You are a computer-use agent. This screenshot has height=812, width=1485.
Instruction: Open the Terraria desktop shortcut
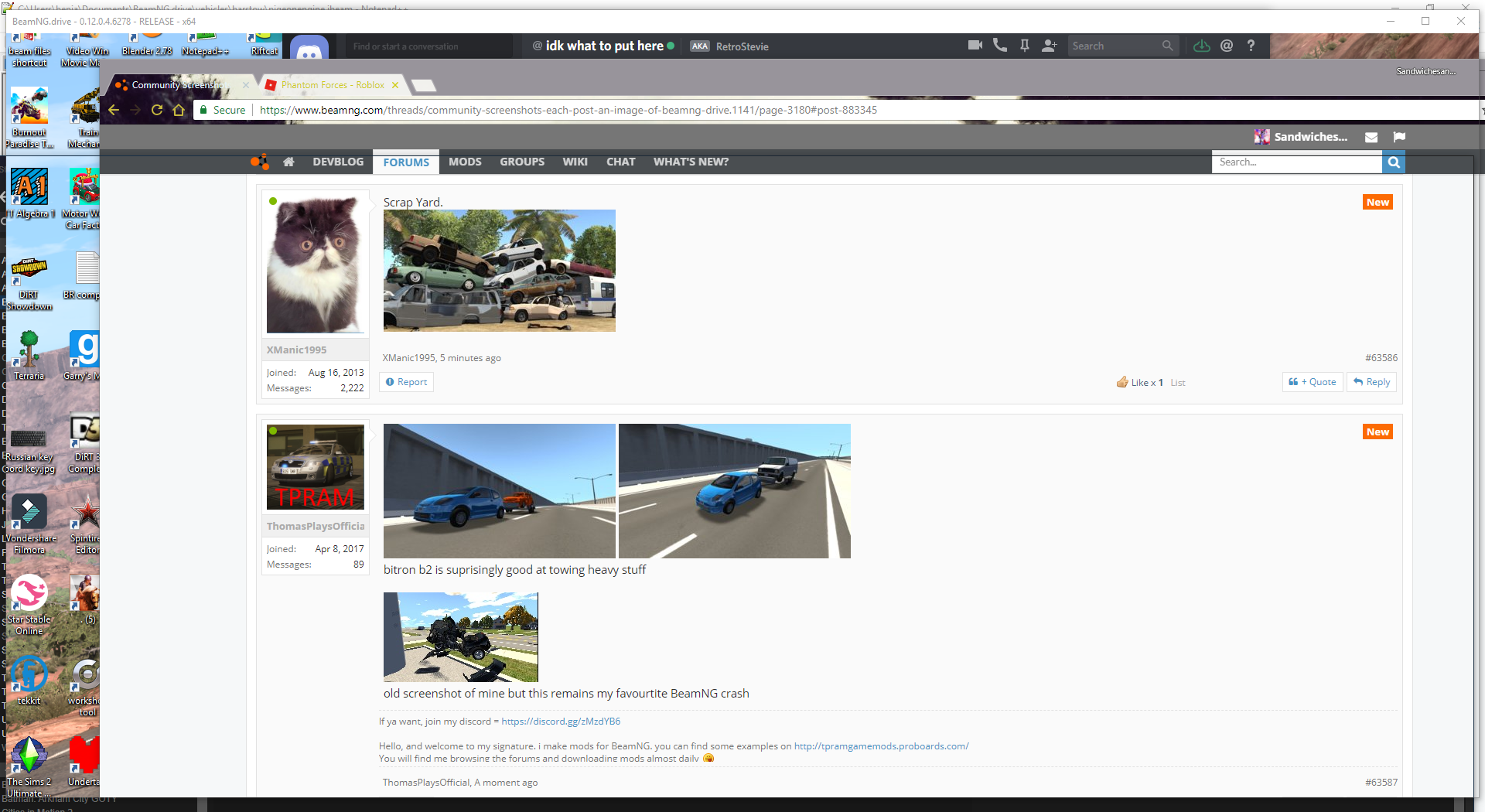tap(29, 355)
